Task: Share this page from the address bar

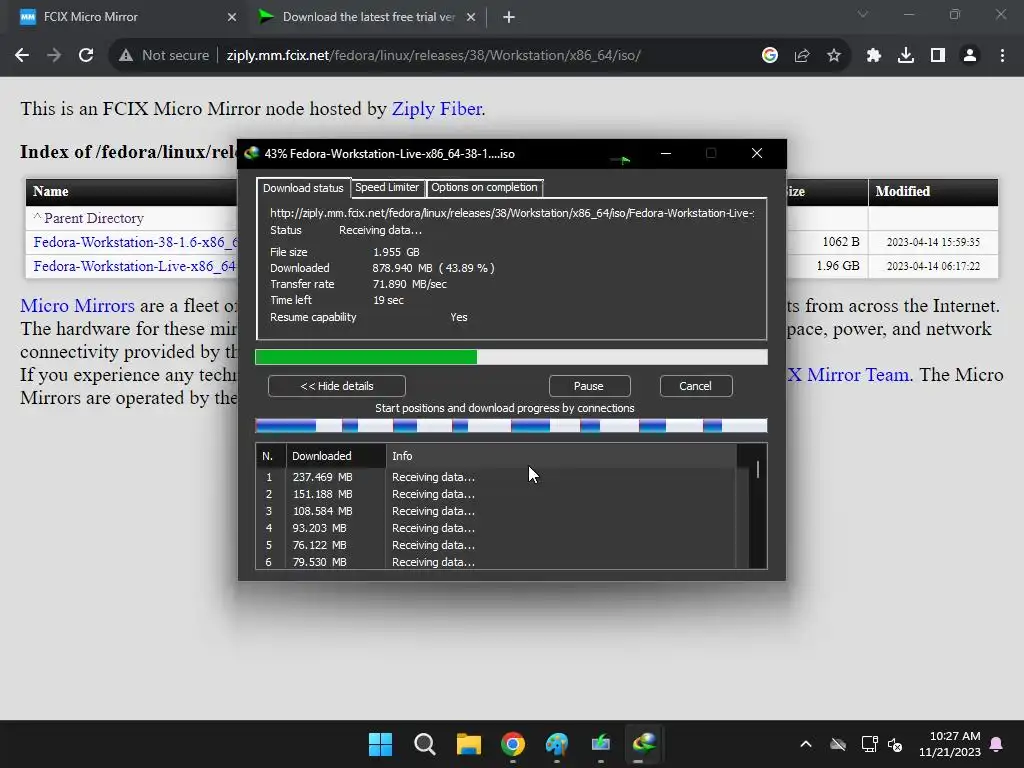Action: tap(802, 56)
